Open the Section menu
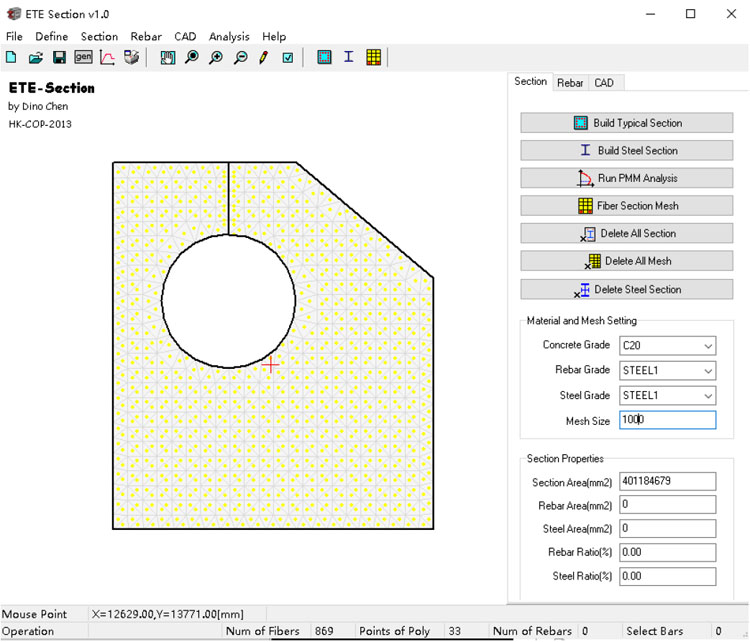The width and height of the screenshot is (750, 642). tap(99, 36)
